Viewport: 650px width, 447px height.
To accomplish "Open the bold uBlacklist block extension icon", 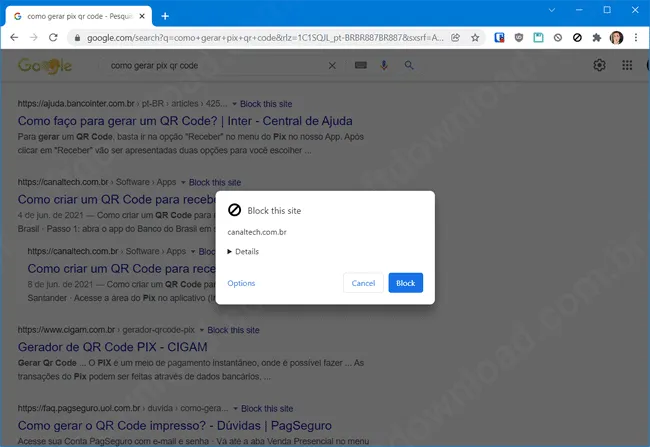I will (577, 38).
